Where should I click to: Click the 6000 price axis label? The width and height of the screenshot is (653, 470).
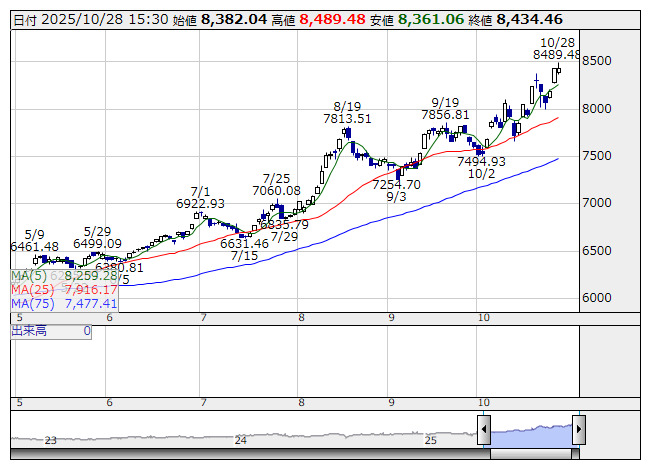pyautogui.click(x=597, y=298)
